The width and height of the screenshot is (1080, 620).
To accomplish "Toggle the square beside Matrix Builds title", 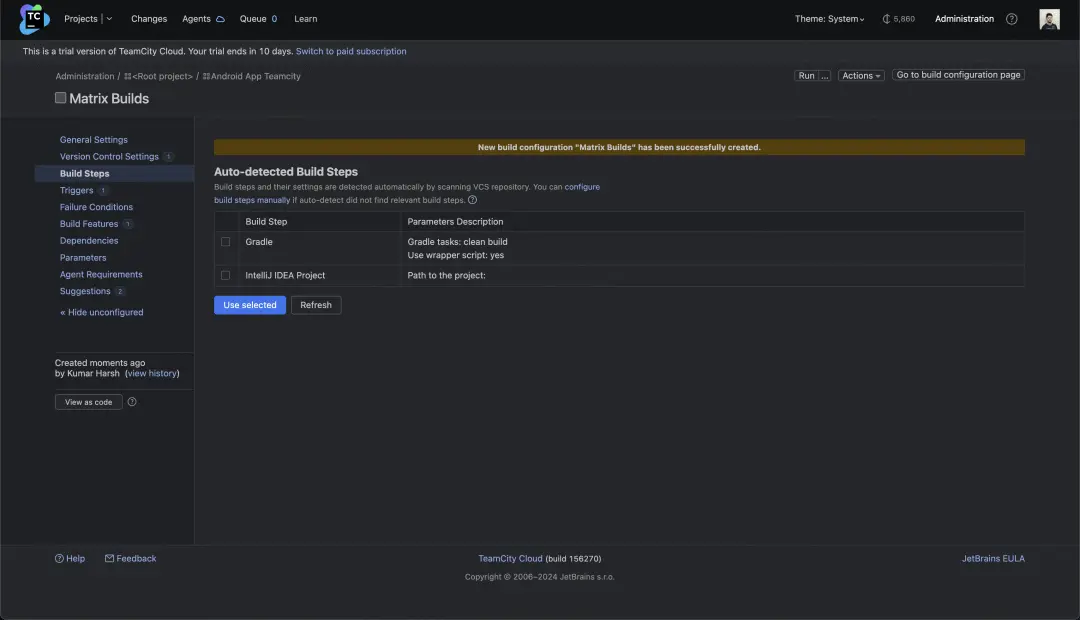I will point(61,98).
